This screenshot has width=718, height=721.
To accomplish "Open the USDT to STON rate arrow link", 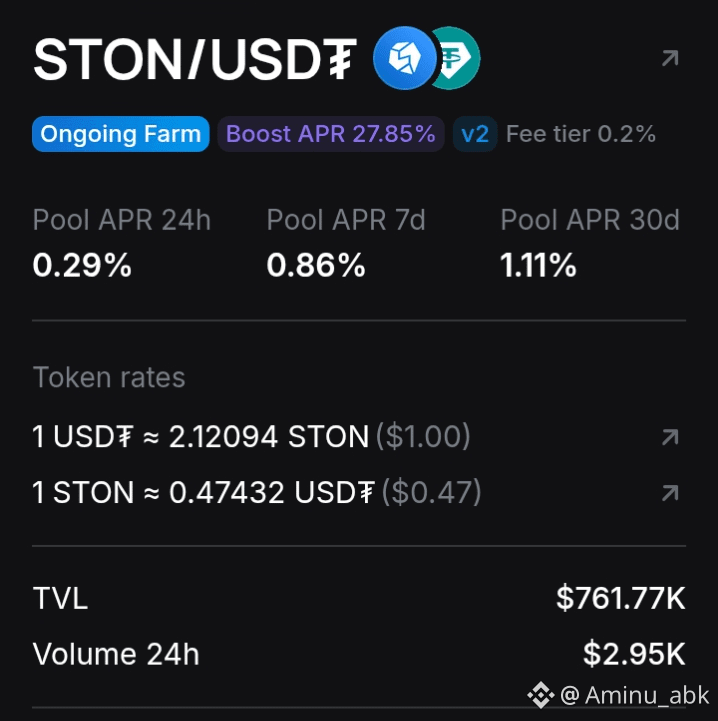I will (670, 437).
